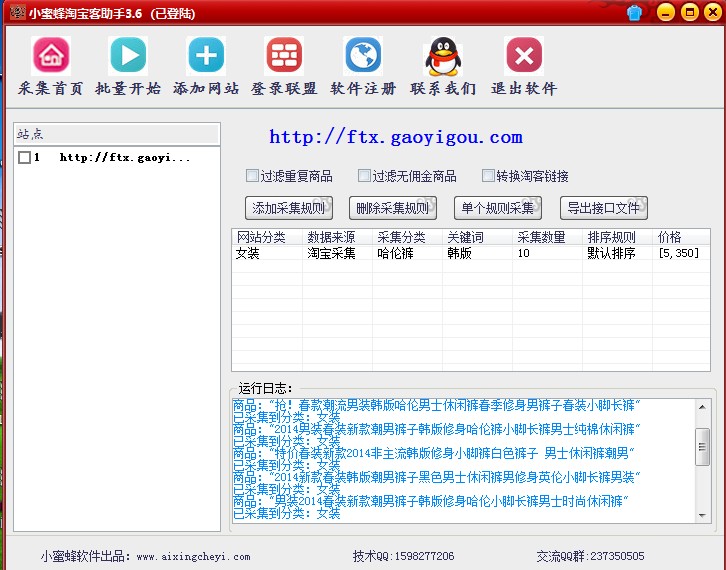Viewport: 726px width, 570px height.
Task: Enable 过滤重复商品 checkbox
Action: pos(252,175)
